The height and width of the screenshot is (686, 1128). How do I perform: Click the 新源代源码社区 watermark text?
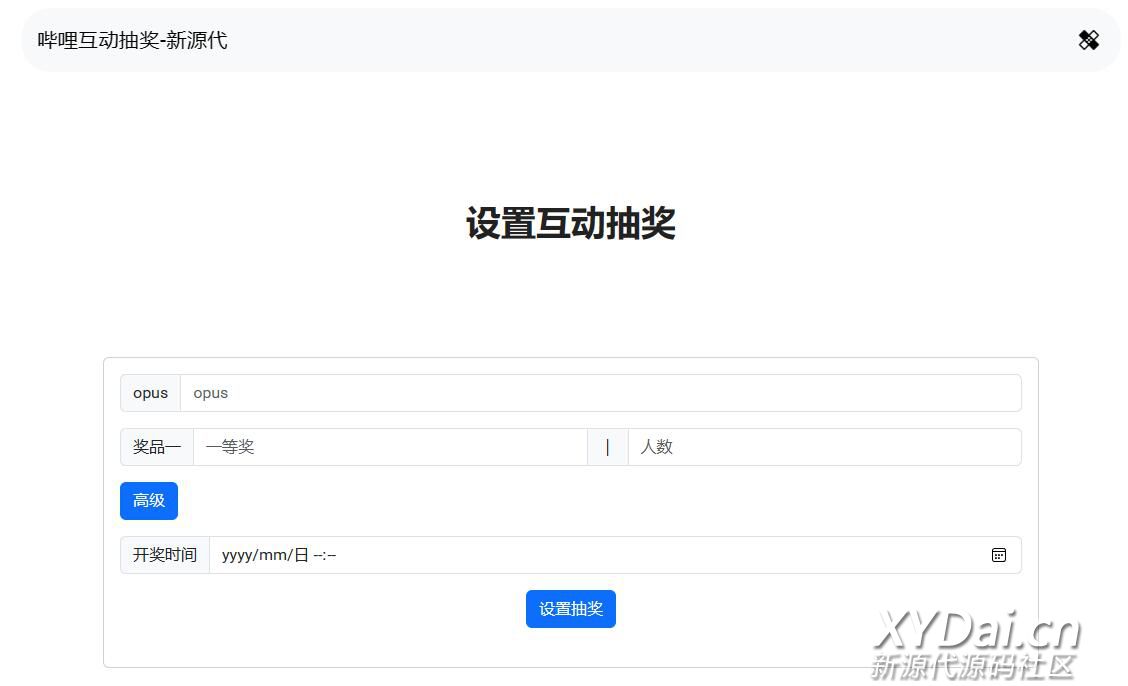(x=972, y=667)
